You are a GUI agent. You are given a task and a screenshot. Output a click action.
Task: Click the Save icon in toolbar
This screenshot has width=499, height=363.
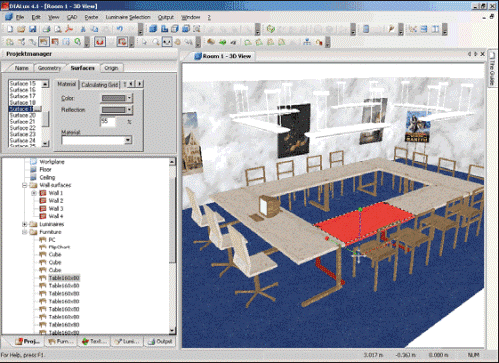[32, 29]
